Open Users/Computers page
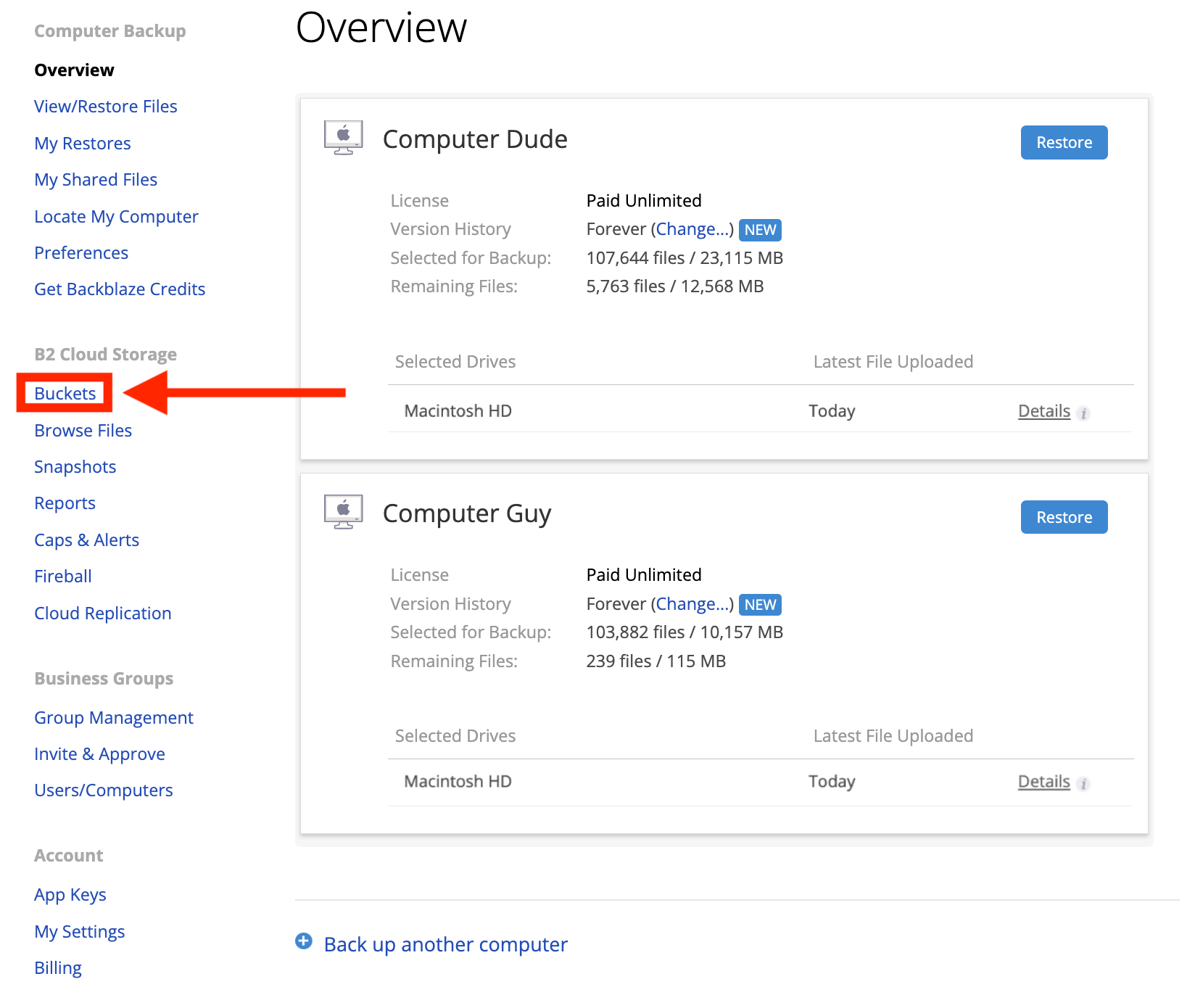Image resolution: width=1195 pixels, height=1008 pixels. (104, 790)
